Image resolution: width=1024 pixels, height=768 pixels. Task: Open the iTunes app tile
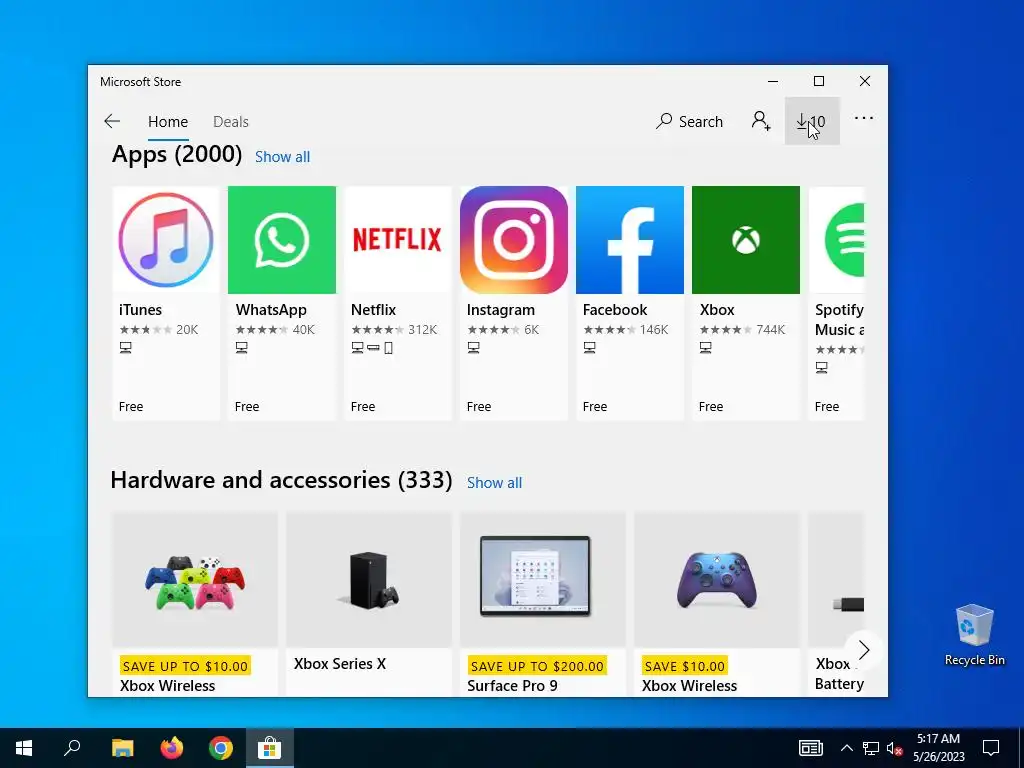click(x=166, y=302)
